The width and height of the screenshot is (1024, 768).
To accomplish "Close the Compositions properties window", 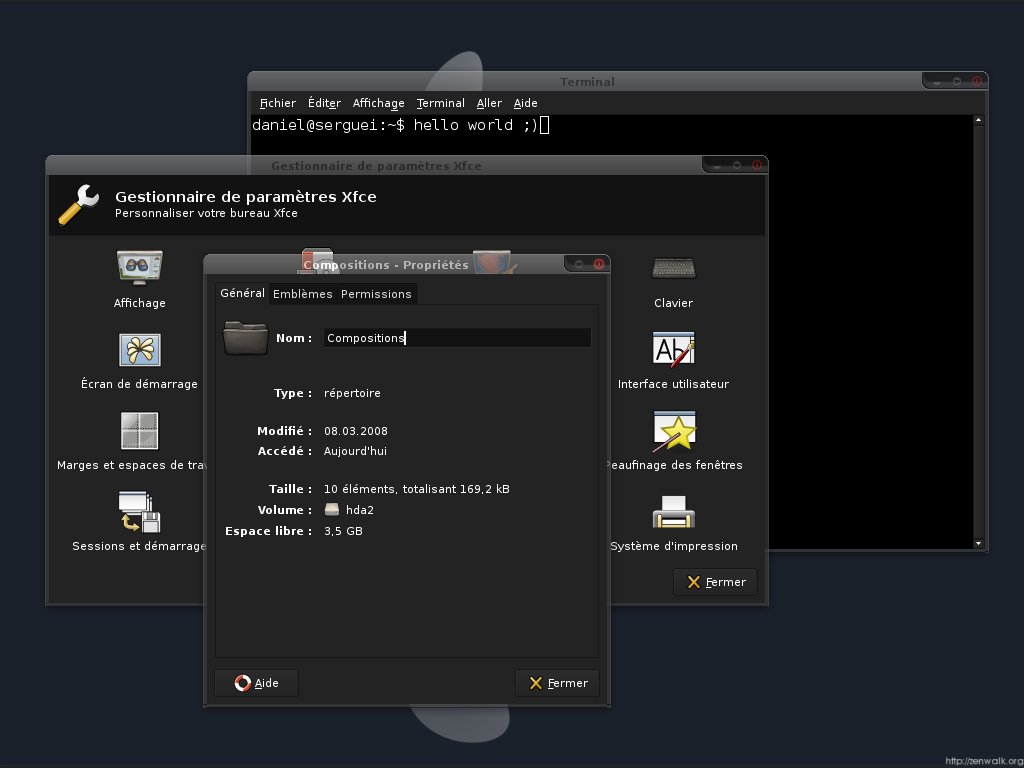I will click(x=599, y=264).
